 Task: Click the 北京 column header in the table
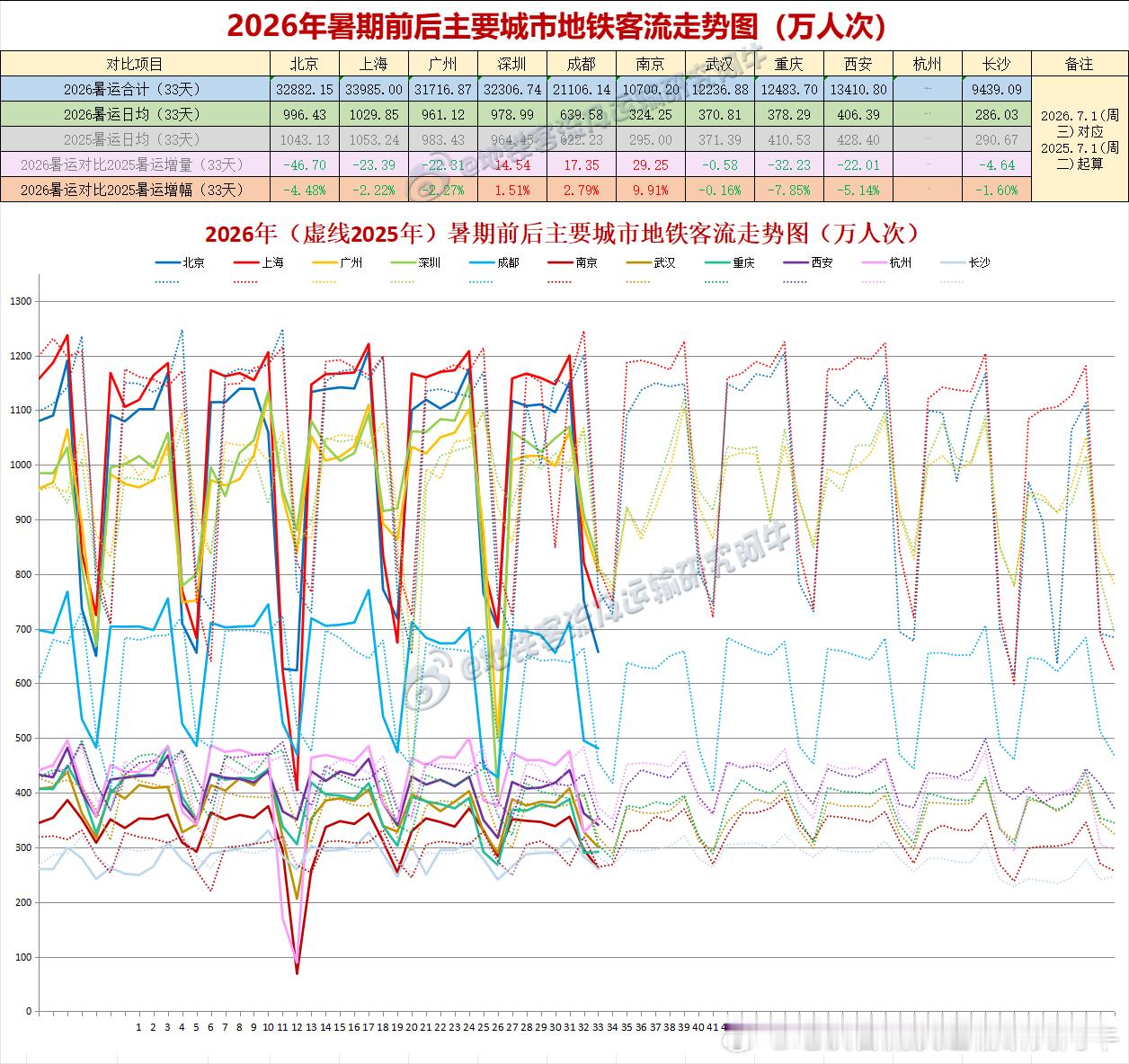pyautogui.click(x=305, y=64)
